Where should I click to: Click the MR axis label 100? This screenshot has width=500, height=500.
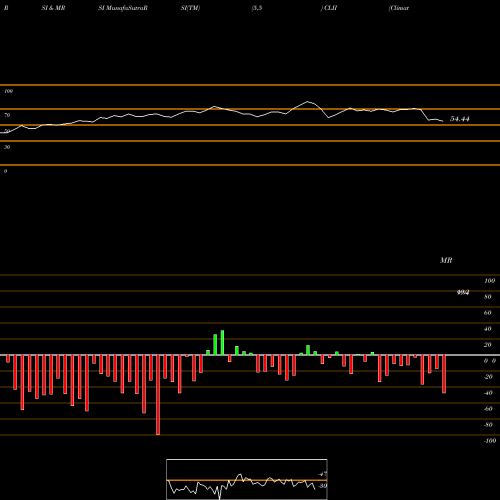[489, 281]
